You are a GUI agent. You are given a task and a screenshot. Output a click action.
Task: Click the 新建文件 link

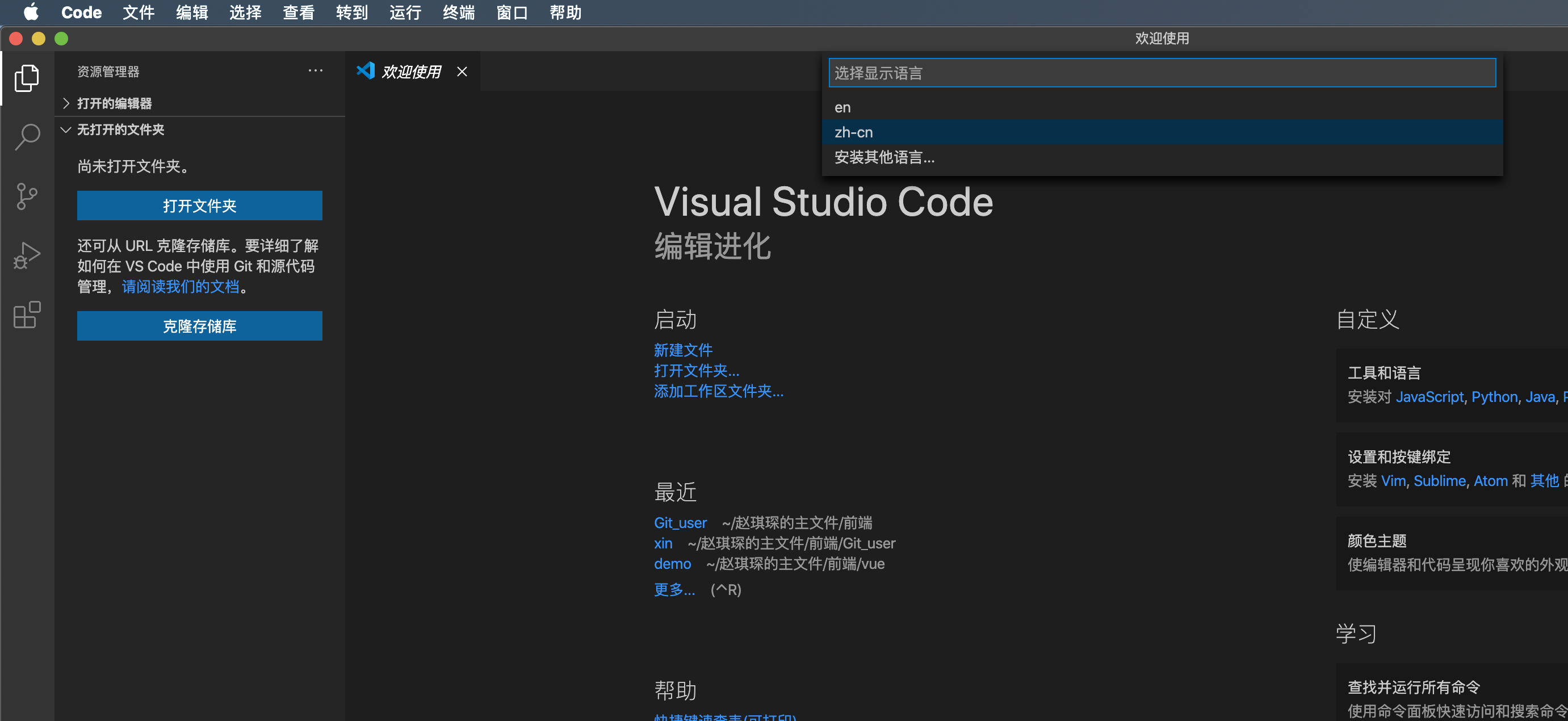coord(682,350)
